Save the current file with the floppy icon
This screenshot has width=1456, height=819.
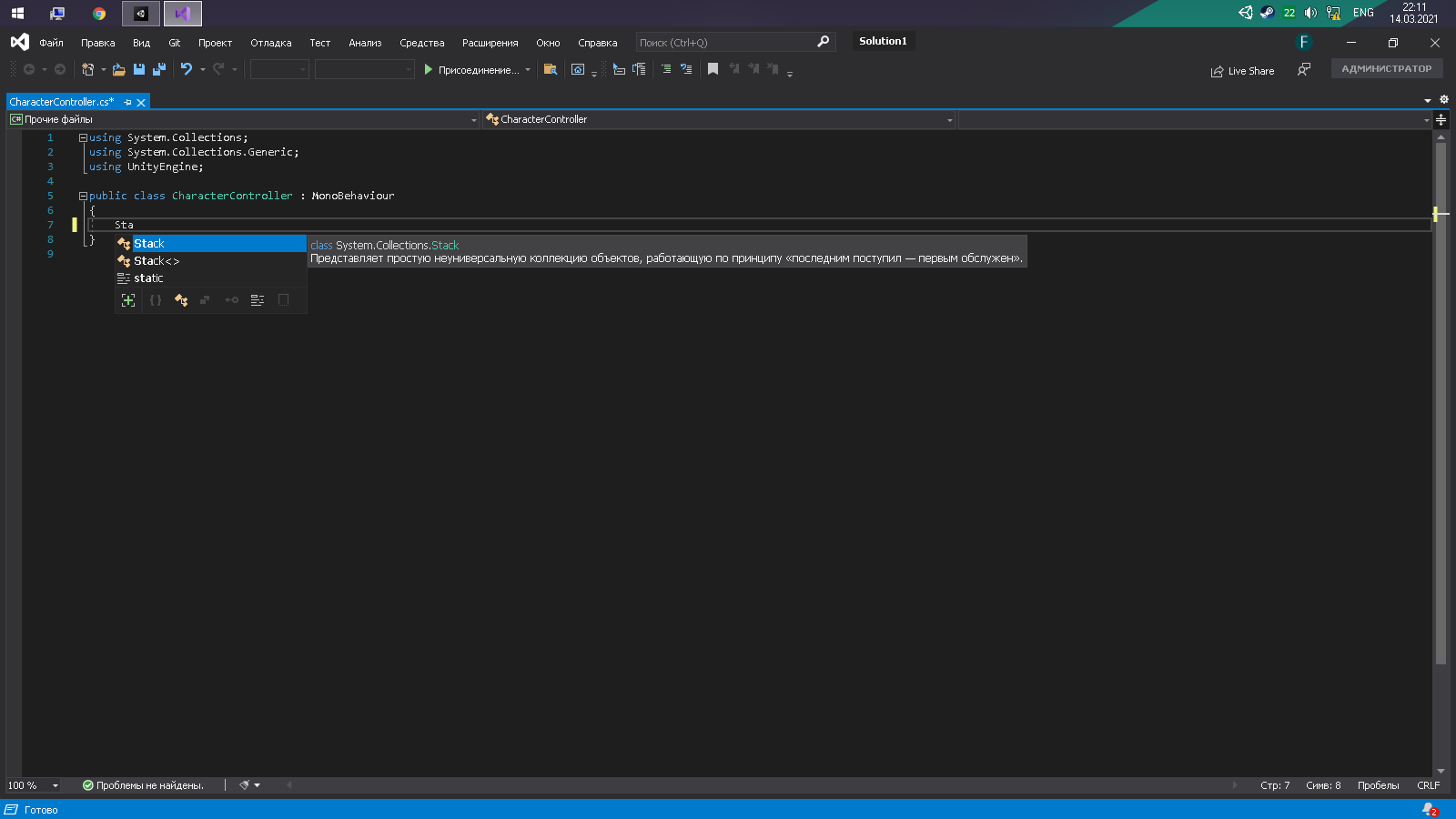139,69
